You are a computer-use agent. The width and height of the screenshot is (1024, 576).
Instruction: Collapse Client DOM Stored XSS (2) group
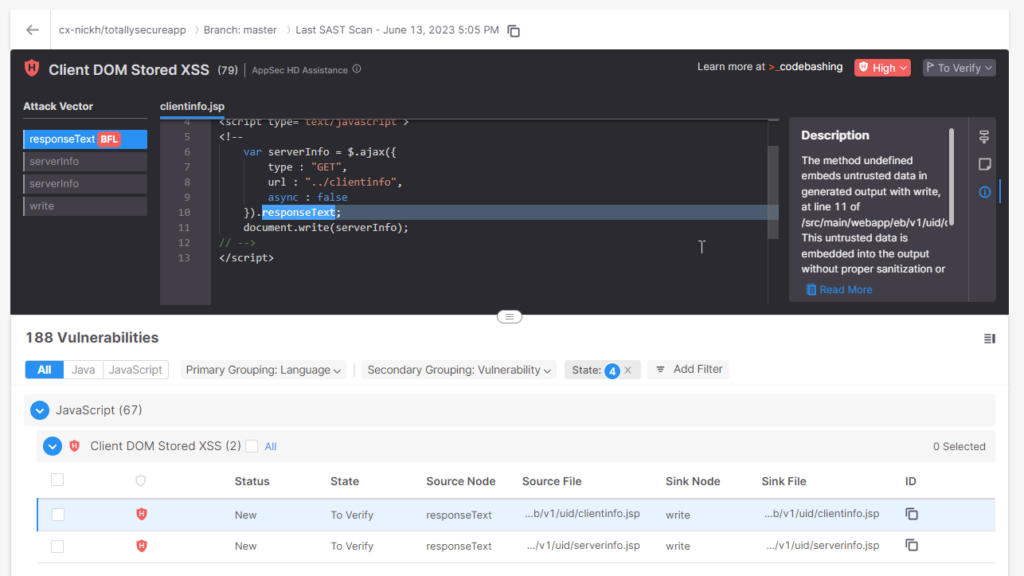click(x=52, y=446)
